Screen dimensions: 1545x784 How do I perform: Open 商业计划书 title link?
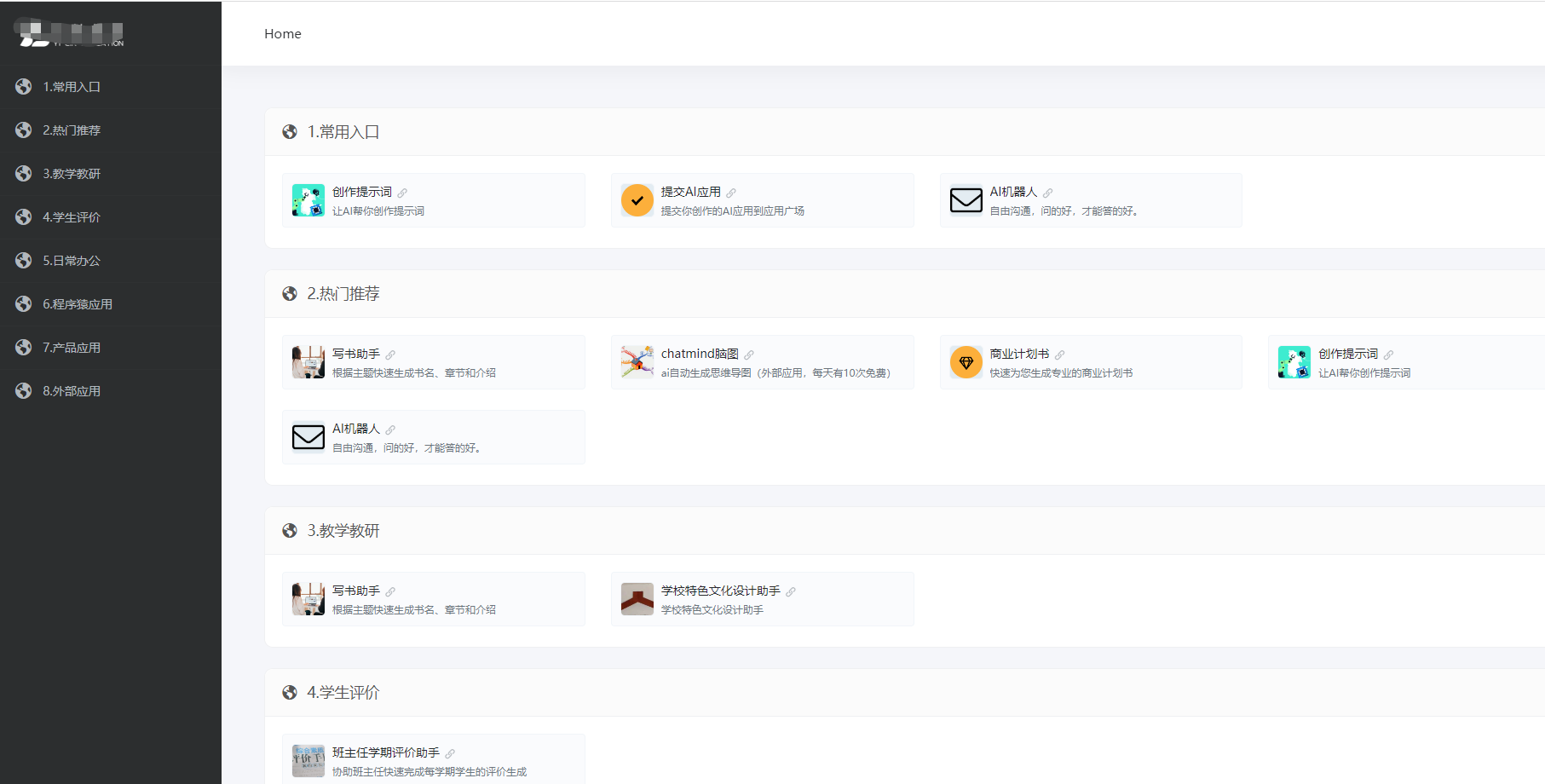(1019, 354)
